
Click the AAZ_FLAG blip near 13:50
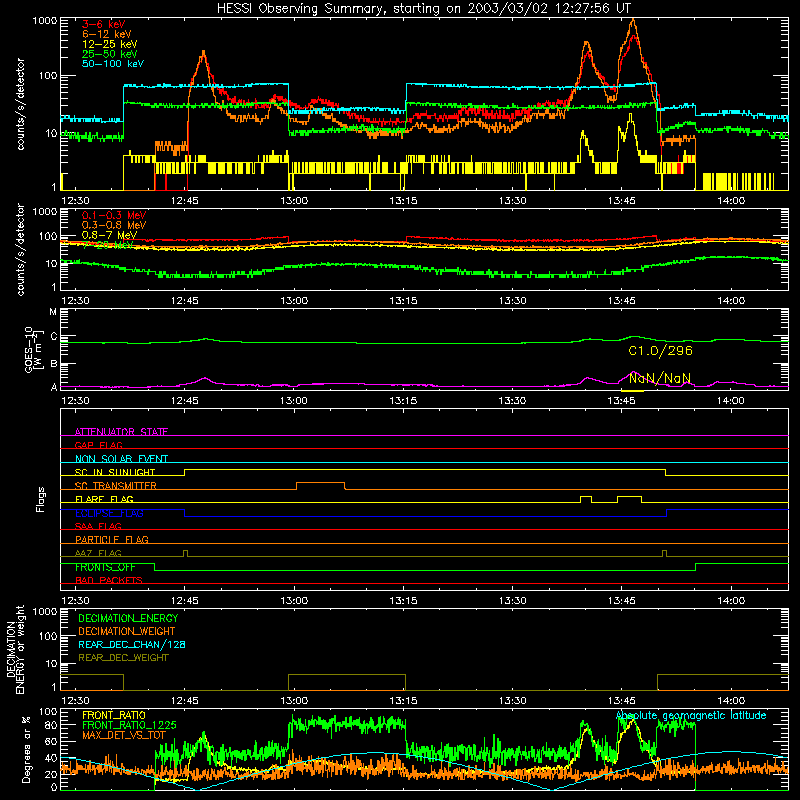664,553
